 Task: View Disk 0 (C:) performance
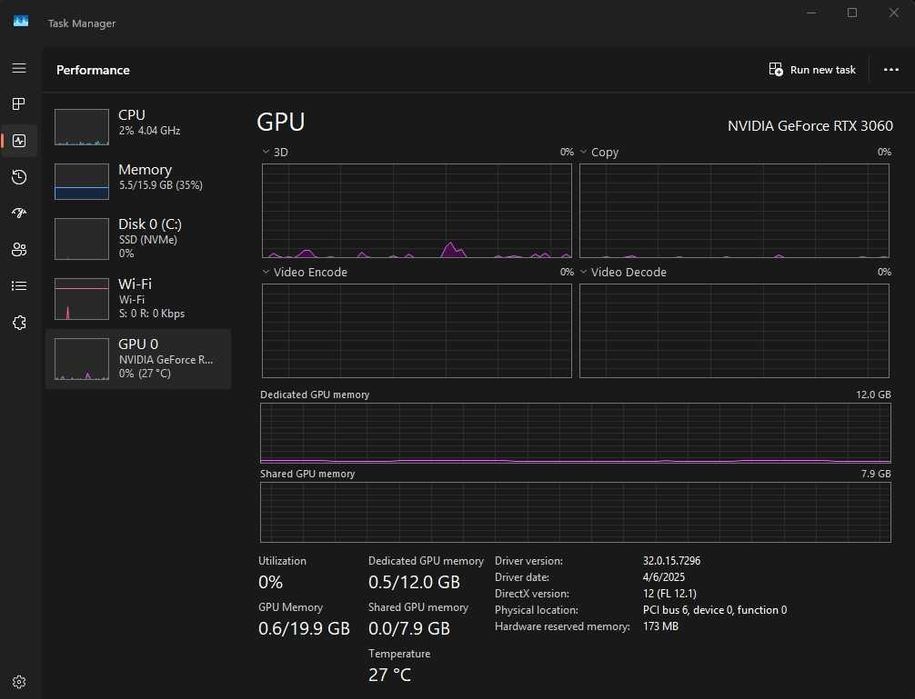(138, 238)
